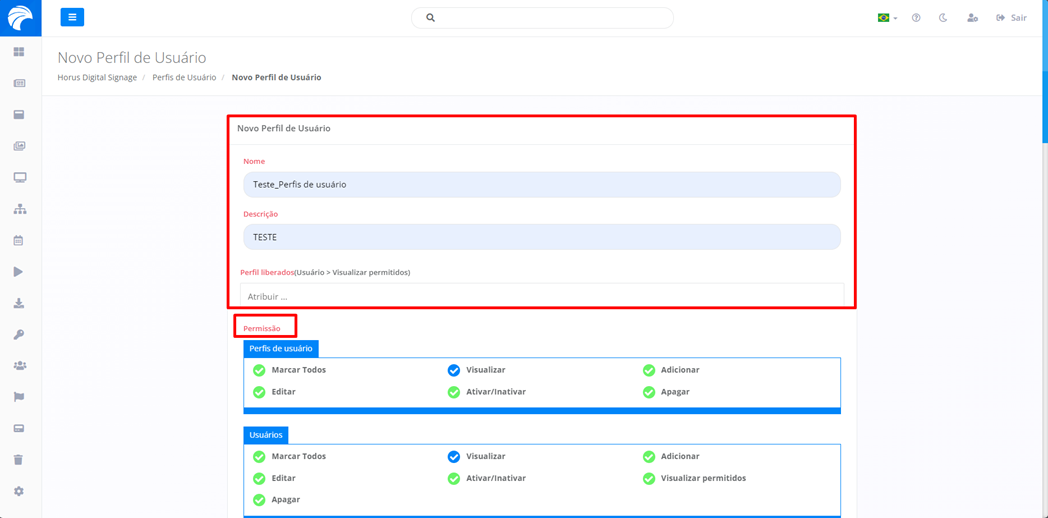Click the play triangle icon in sidebar
This screenshot has height=518, width=1048.
(x=19, y=272)
